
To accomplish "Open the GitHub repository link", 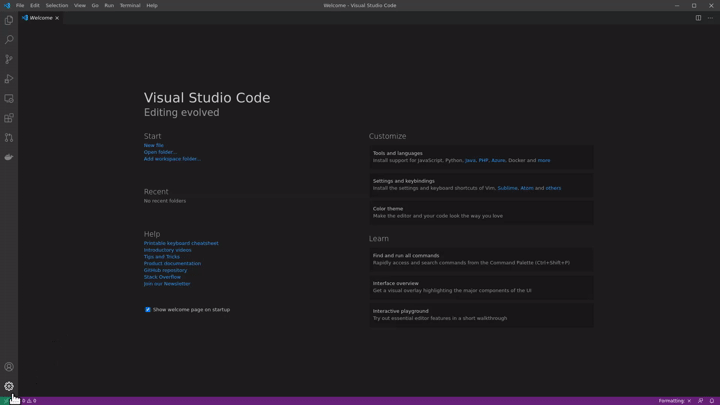I will coord(165,270).
